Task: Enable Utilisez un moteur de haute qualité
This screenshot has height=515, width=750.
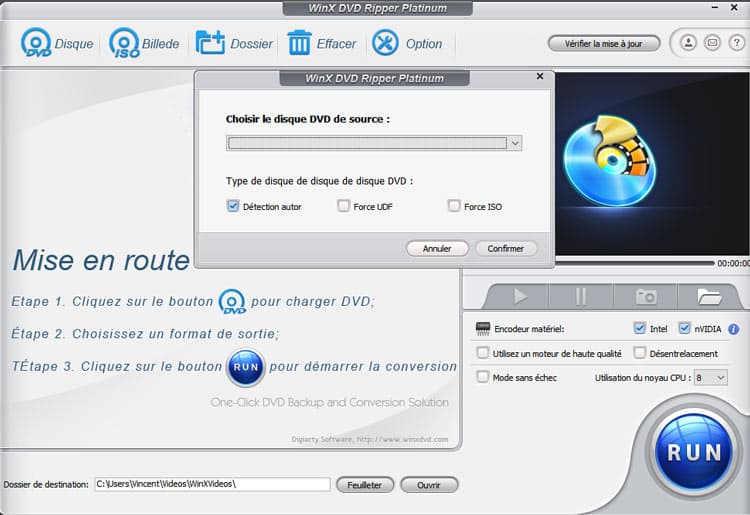Action: tap(483, 353)
